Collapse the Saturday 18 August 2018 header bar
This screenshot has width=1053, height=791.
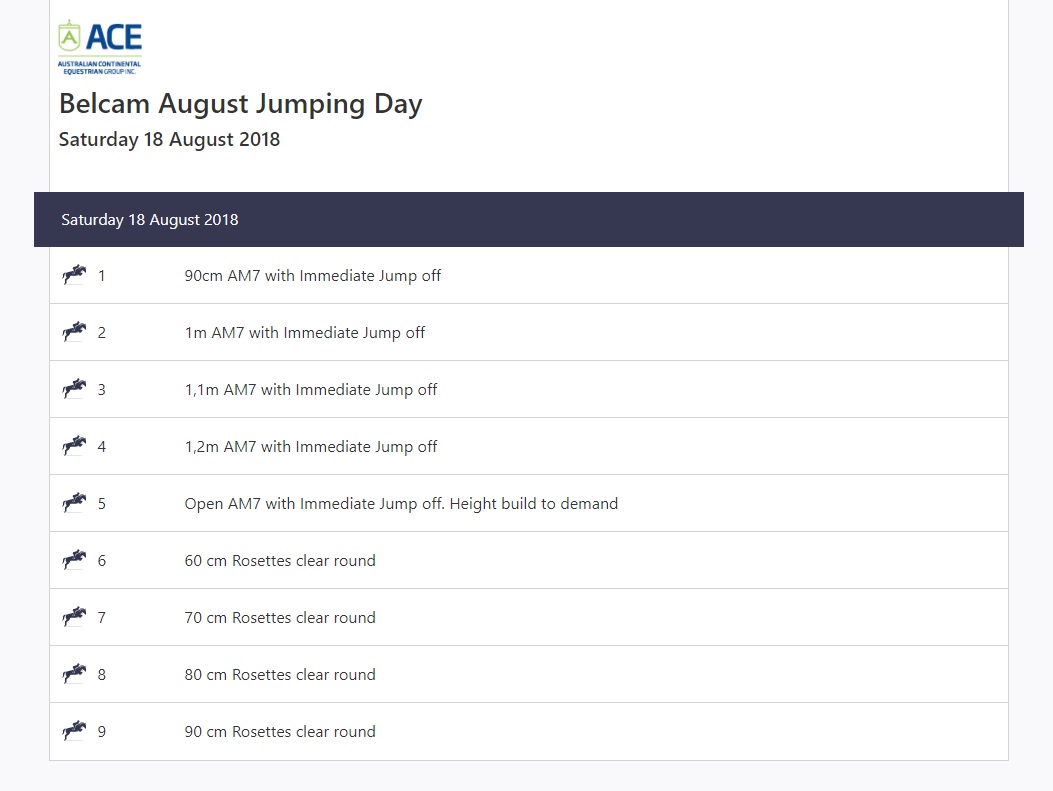pos(529,220)
